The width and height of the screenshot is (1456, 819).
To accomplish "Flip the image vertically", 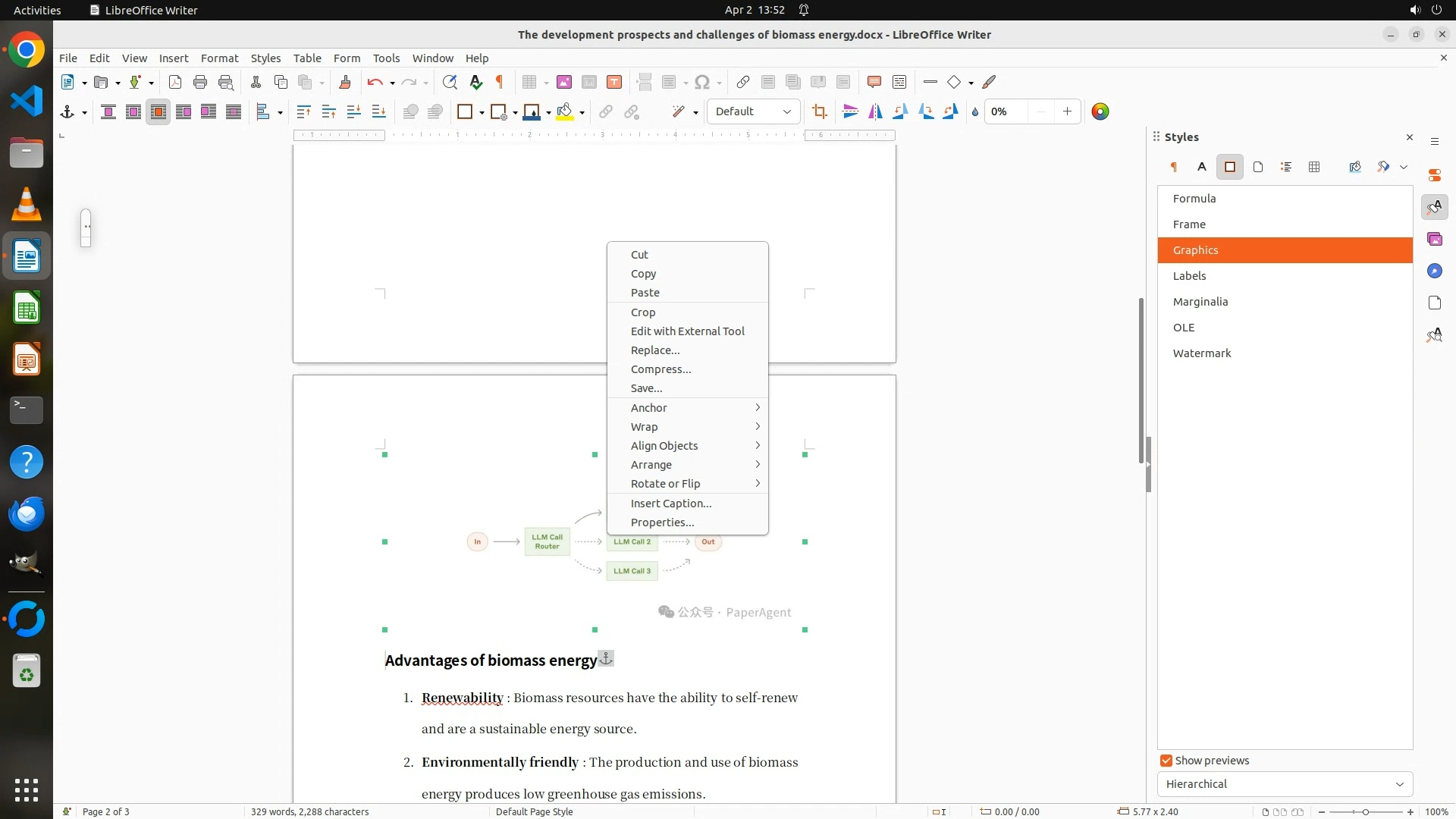I will [x=850, y=112].
